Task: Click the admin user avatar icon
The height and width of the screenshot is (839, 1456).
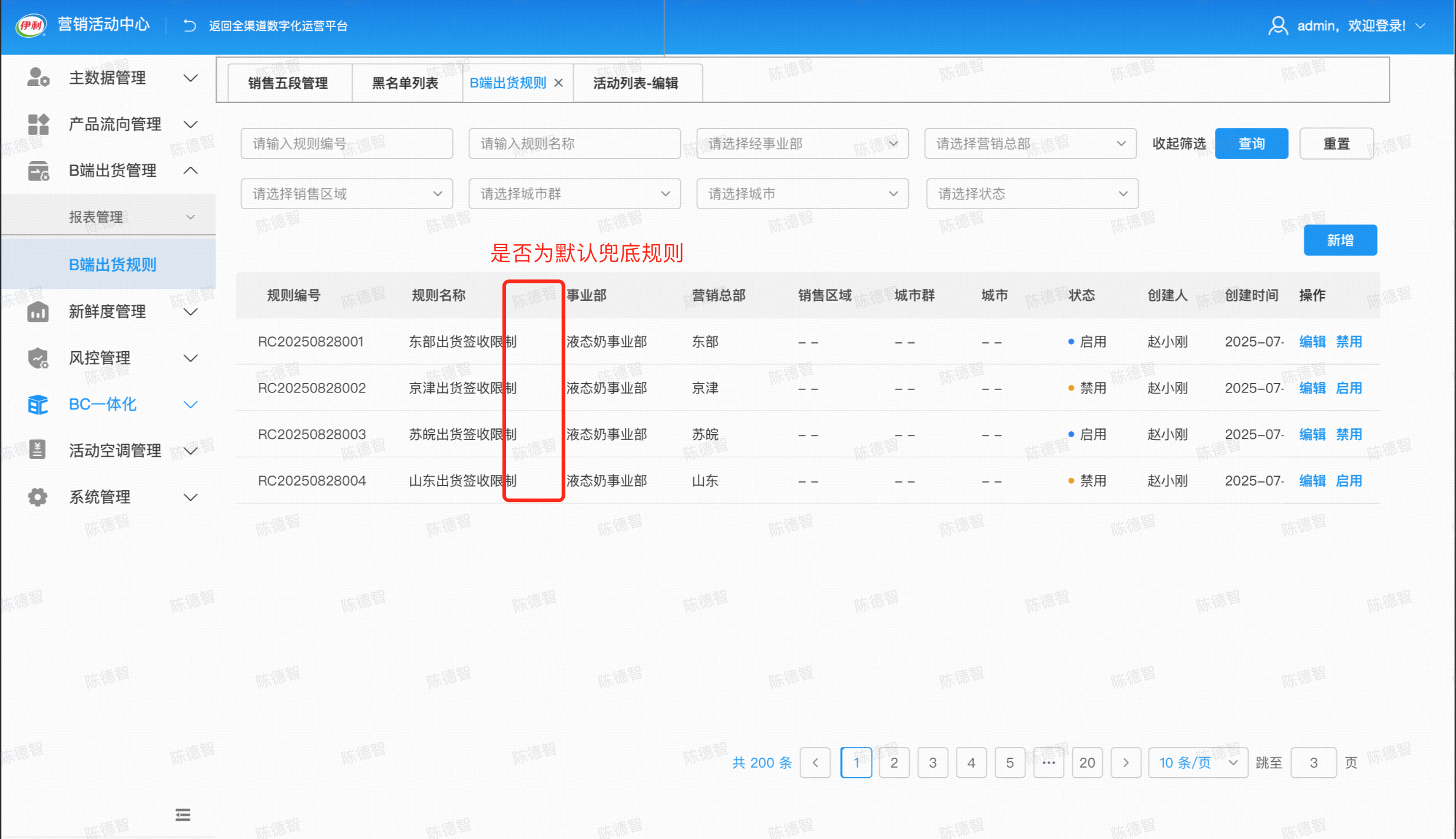Action: click(x=1278, y=25)
